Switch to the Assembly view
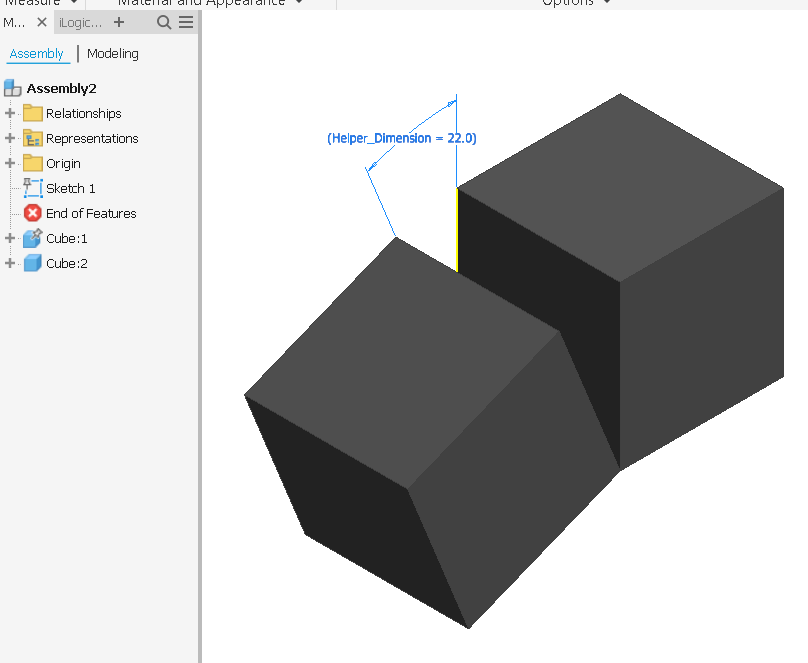 click(38, 54)
